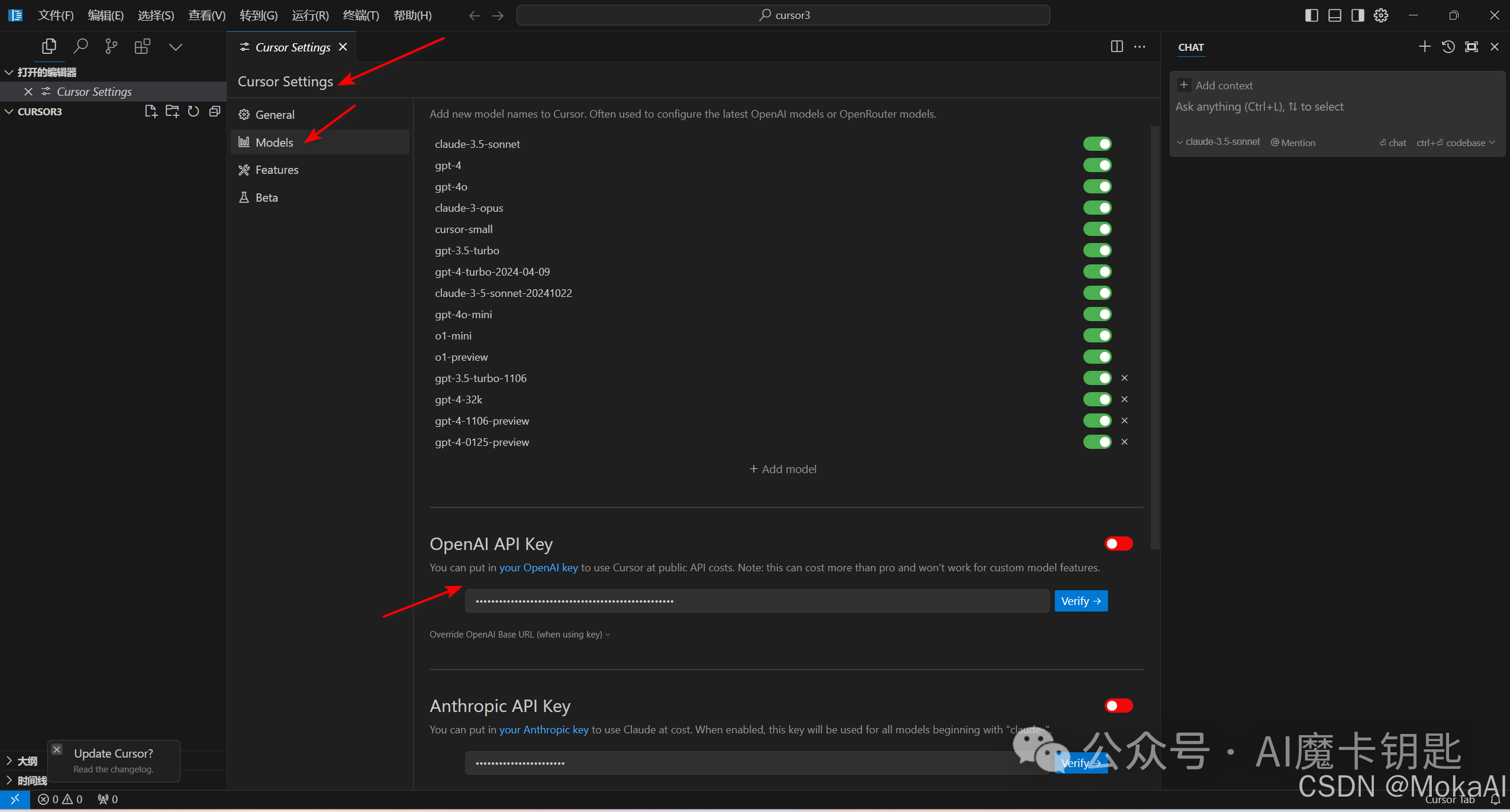The width and height of the screenshot is (1510, 812).
Task: Disable o1-mini model
Action: pyautogui.click(x=1097, y=335)
